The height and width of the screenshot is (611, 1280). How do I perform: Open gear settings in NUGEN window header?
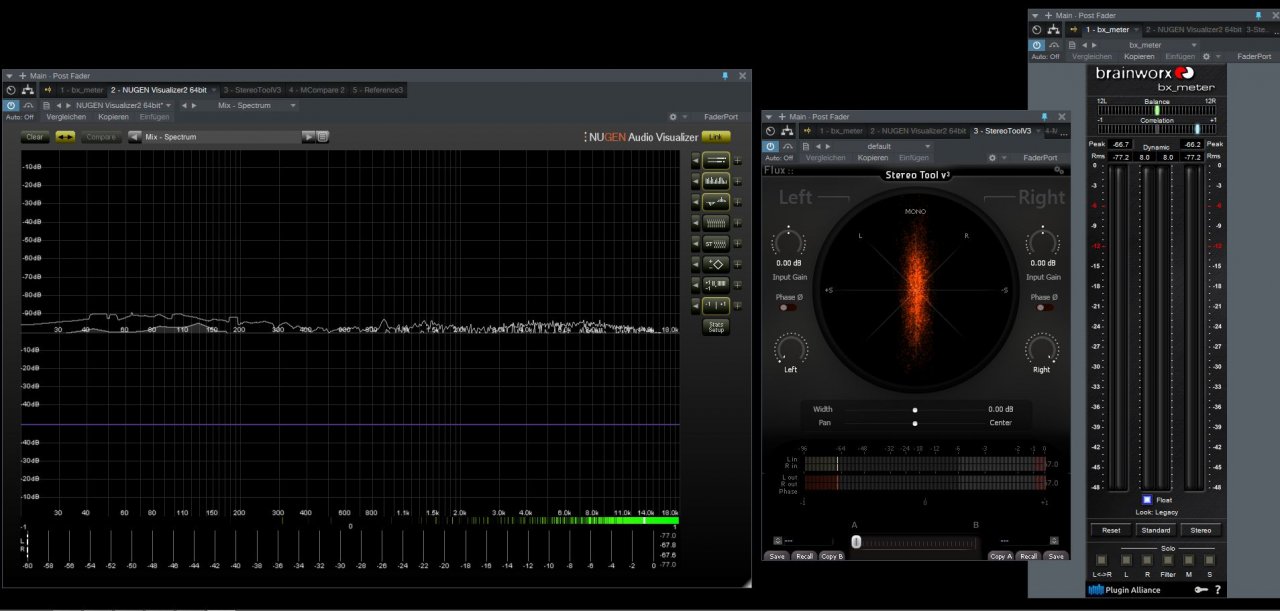pyautogui.click(x=673, y=117)
